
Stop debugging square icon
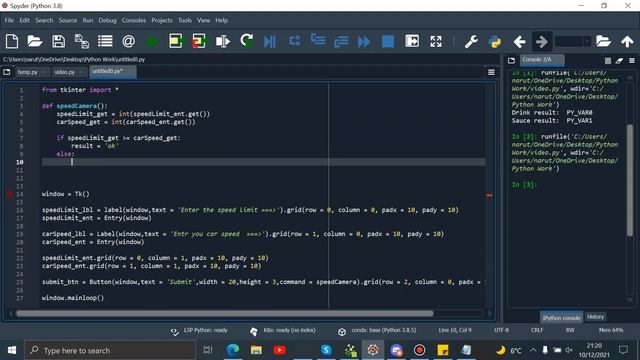388,41
